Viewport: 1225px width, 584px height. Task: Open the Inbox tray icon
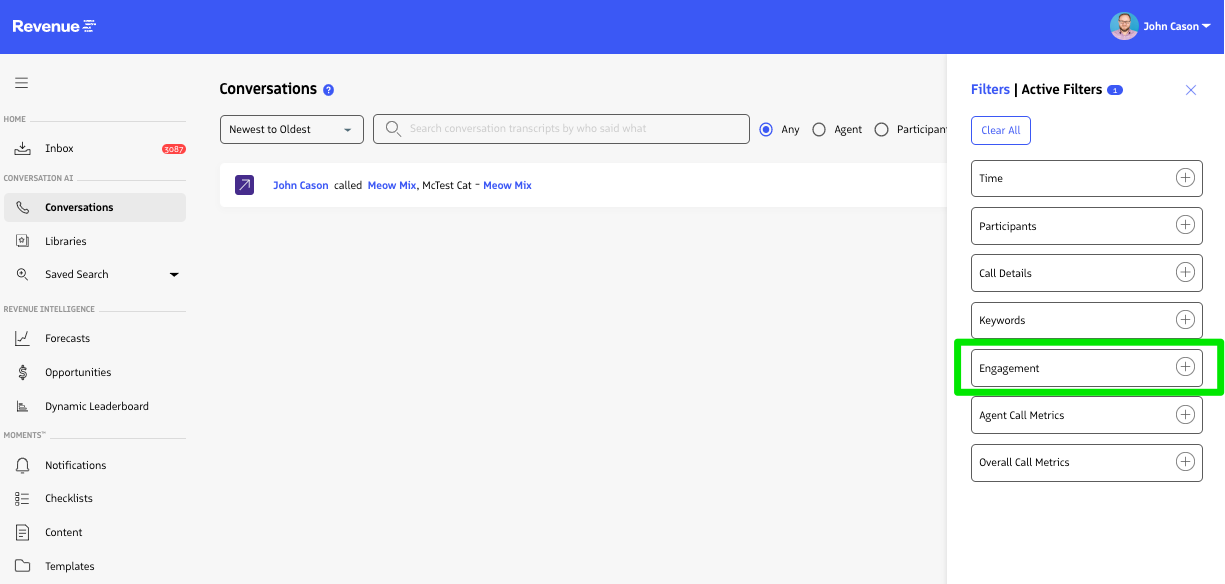[x=22, y=148]
